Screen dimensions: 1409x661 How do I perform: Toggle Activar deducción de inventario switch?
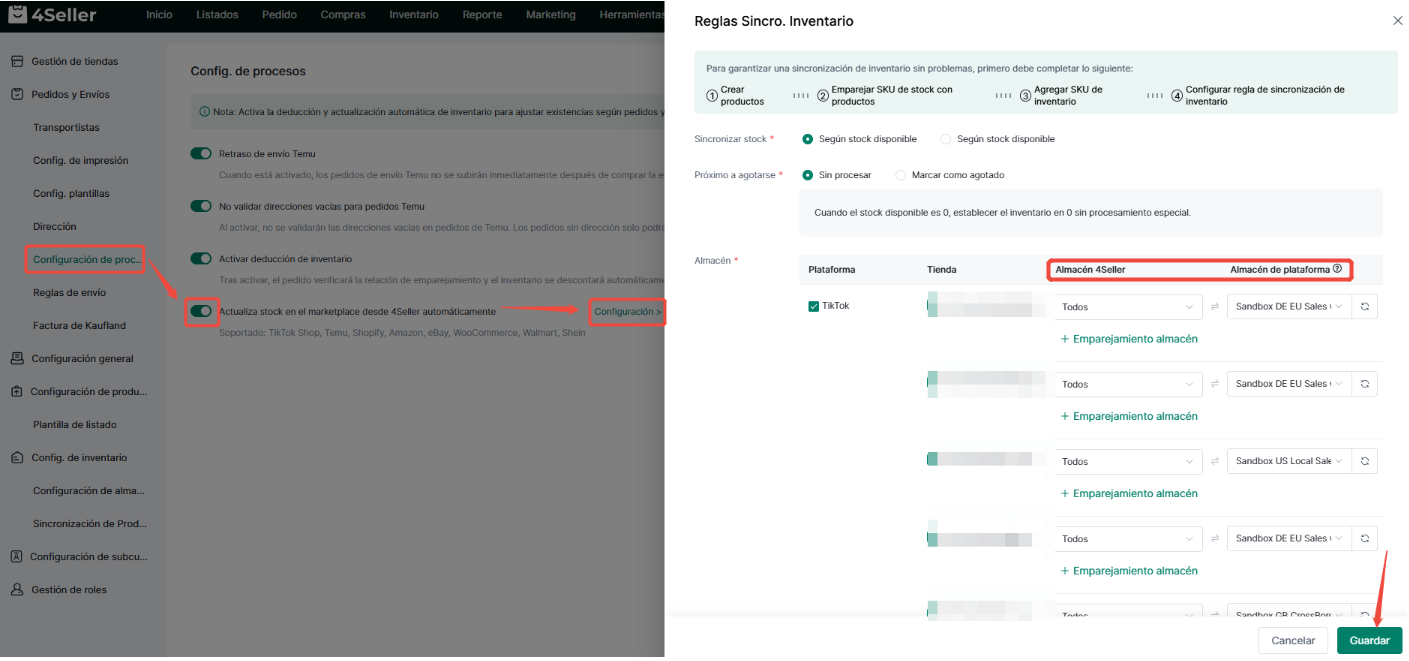point(201,259)
